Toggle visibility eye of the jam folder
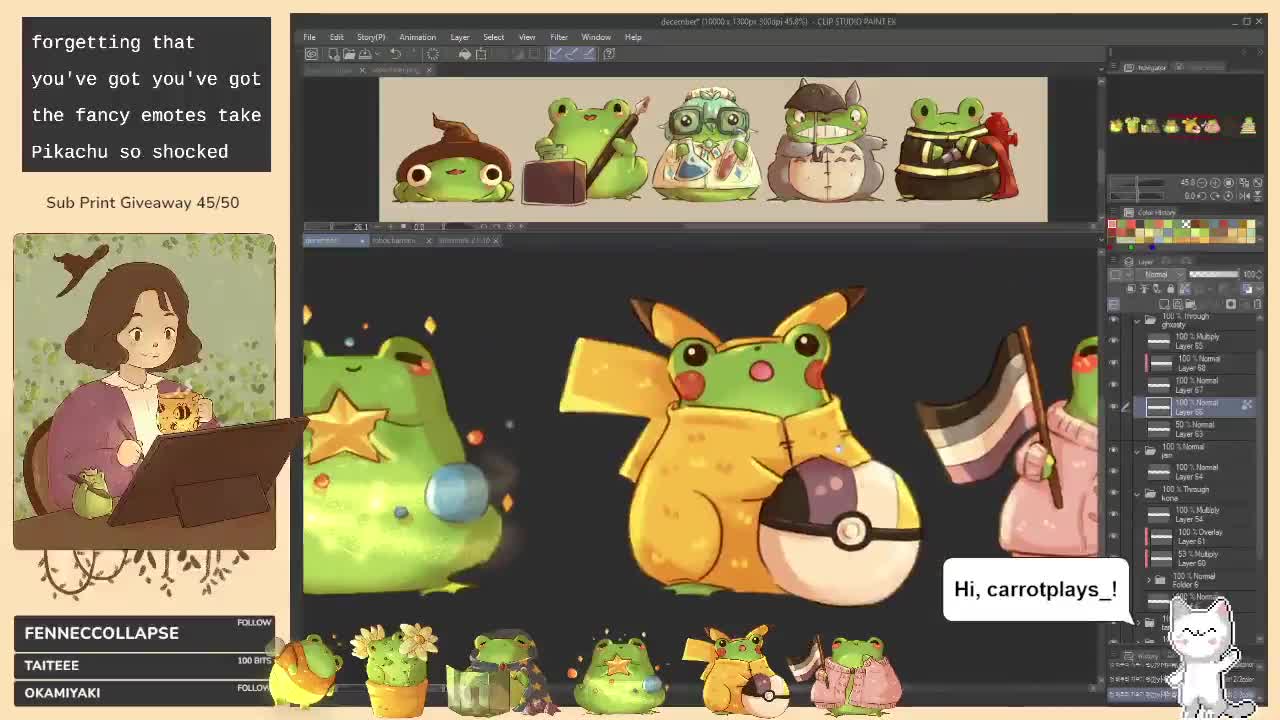The height and width of the screenshot is (720, 1280). [x=1114, y=450]
